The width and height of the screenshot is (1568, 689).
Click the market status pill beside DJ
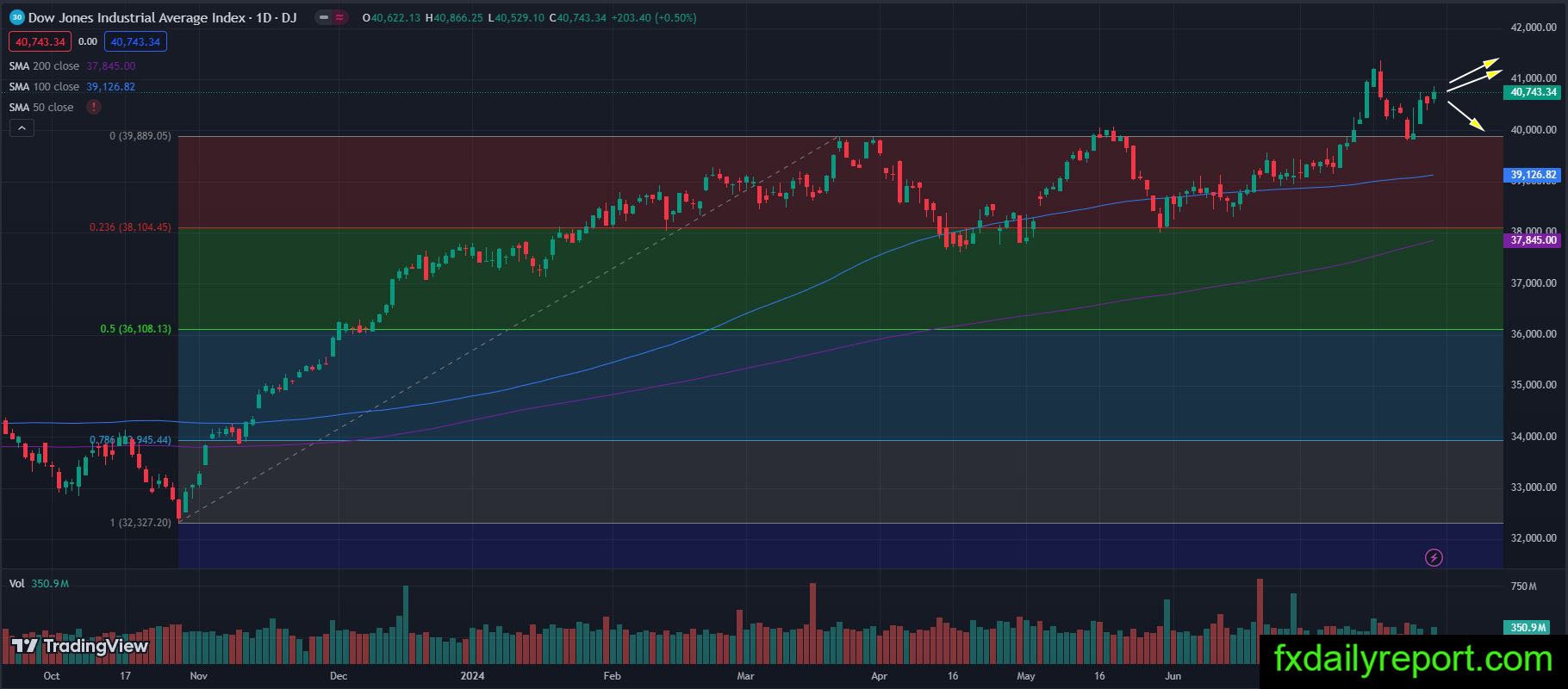[x=331, y=17]
